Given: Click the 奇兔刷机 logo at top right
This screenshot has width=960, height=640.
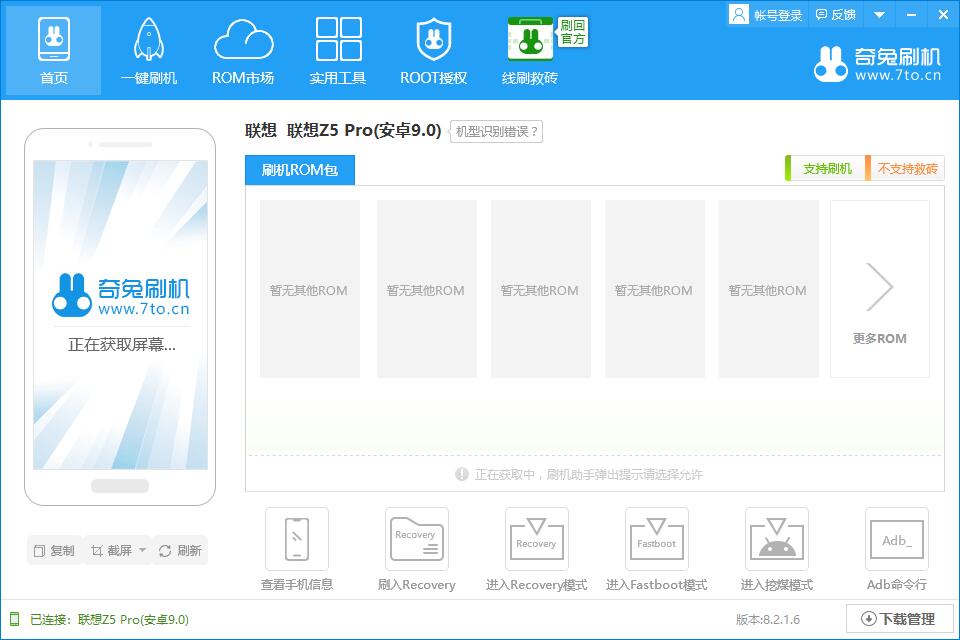Looking at the screenshot, I should [877, 64].
